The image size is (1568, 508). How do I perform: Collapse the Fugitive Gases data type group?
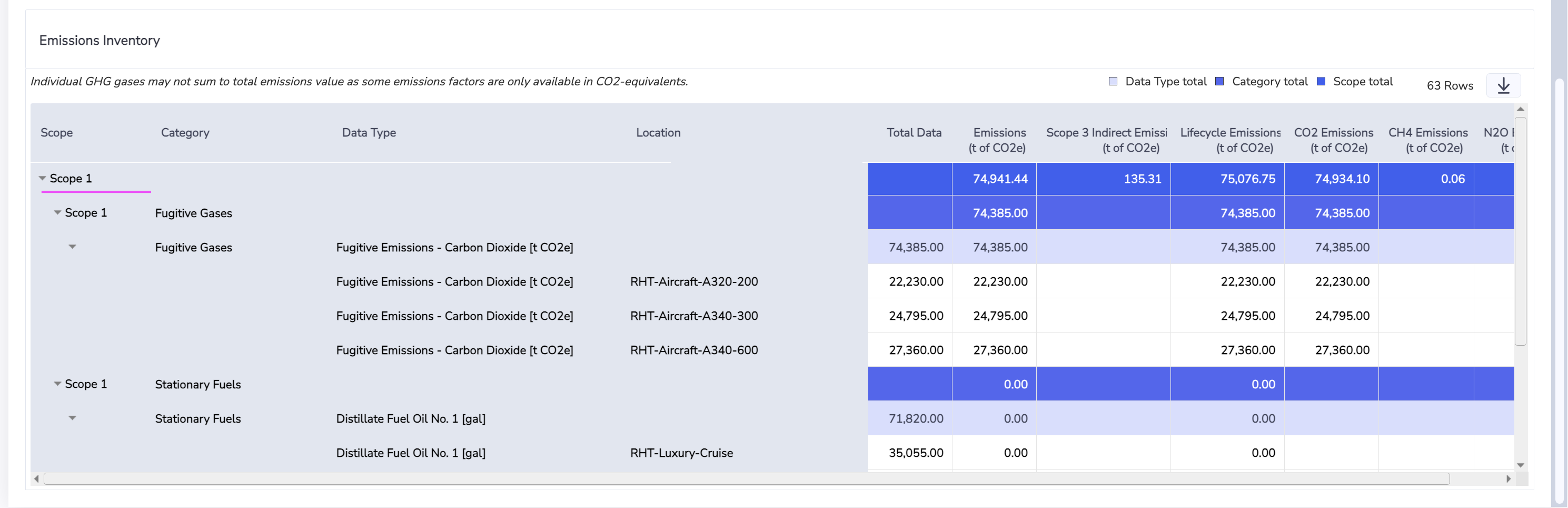(x=73, y=247)
